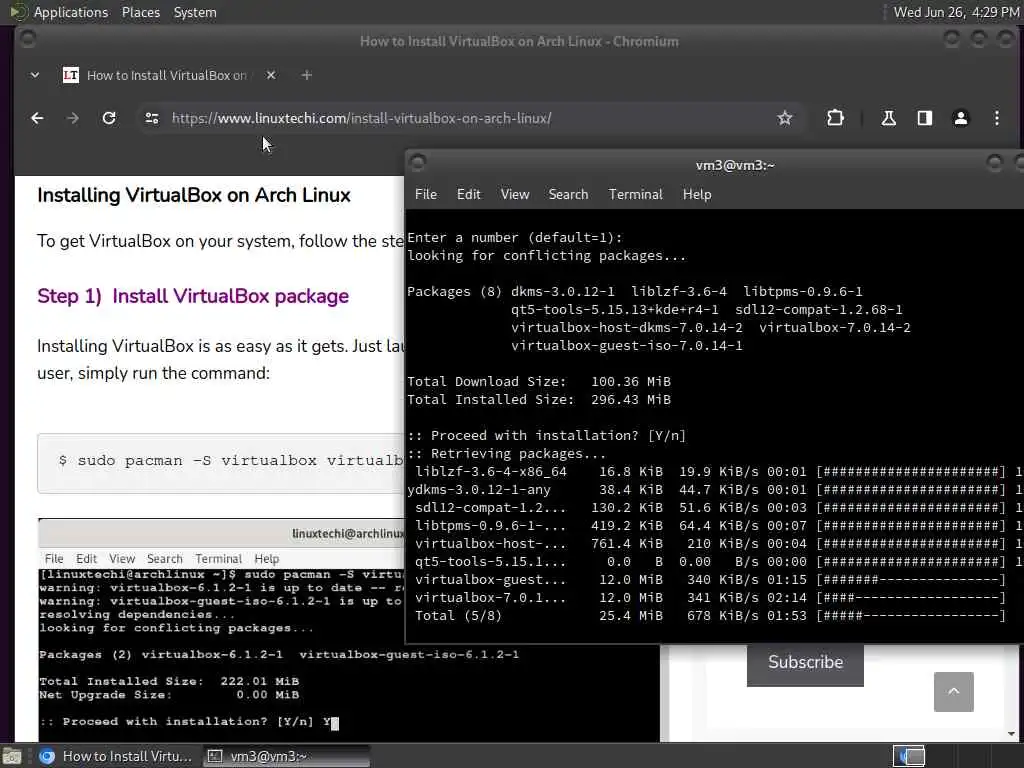The width and height of the screenshot is (1024, 768).
Task: Open the terminal File menu
Action: coord(426,195)
